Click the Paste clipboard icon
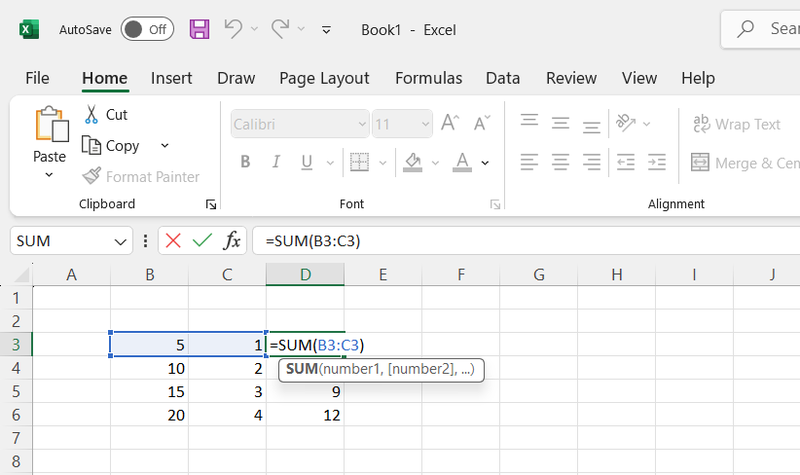Screen dimensions: 800x475 pos(52,124)
